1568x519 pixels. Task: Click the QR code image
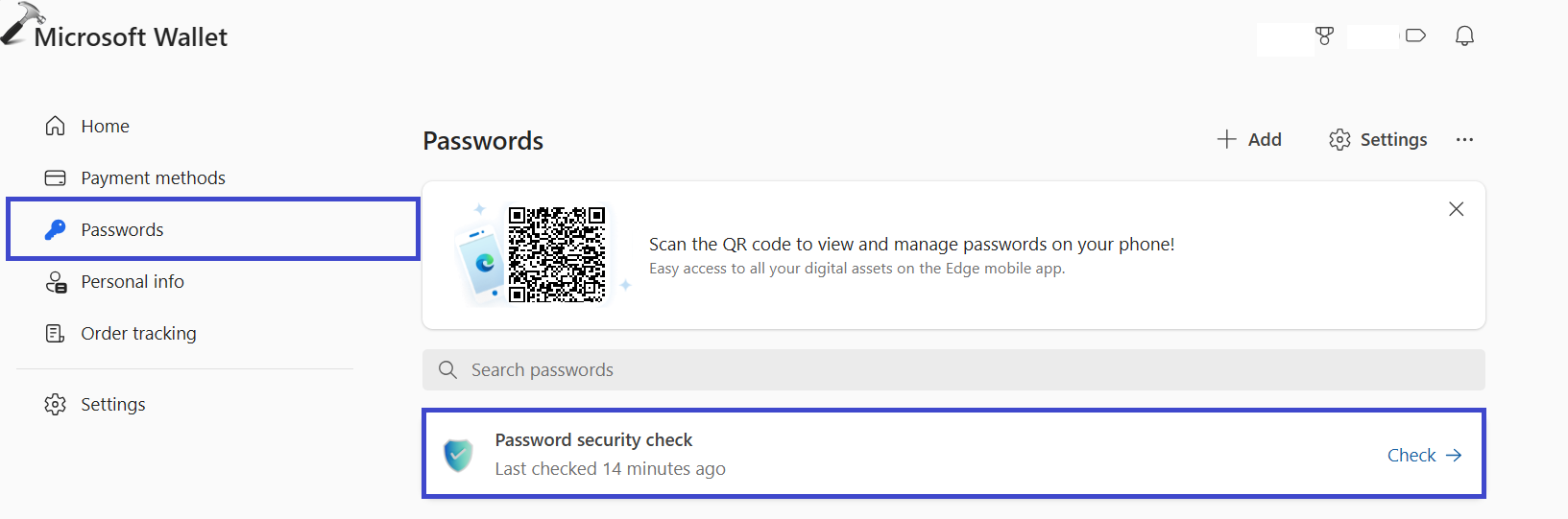pyautogui.click(x=557, y=254)
